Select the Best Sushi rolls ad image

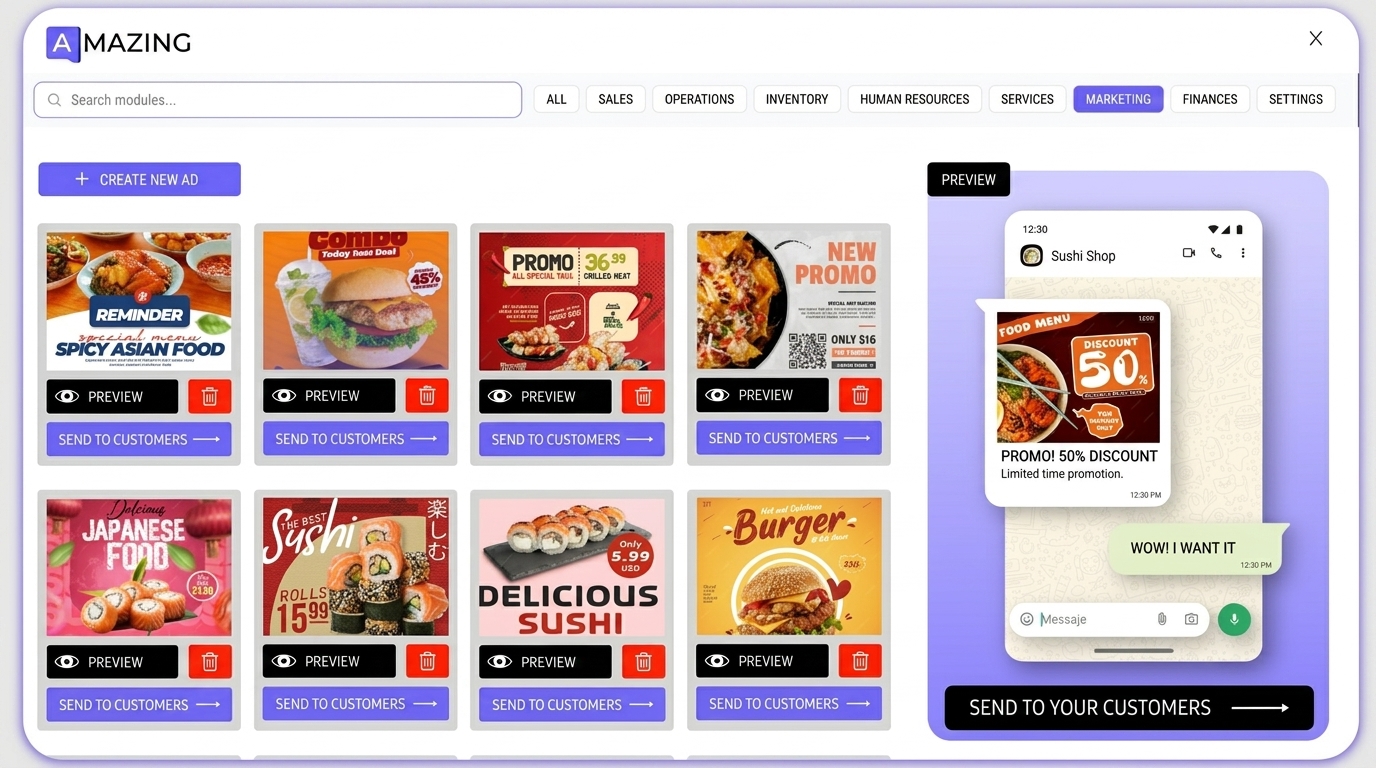pos(356,567)
